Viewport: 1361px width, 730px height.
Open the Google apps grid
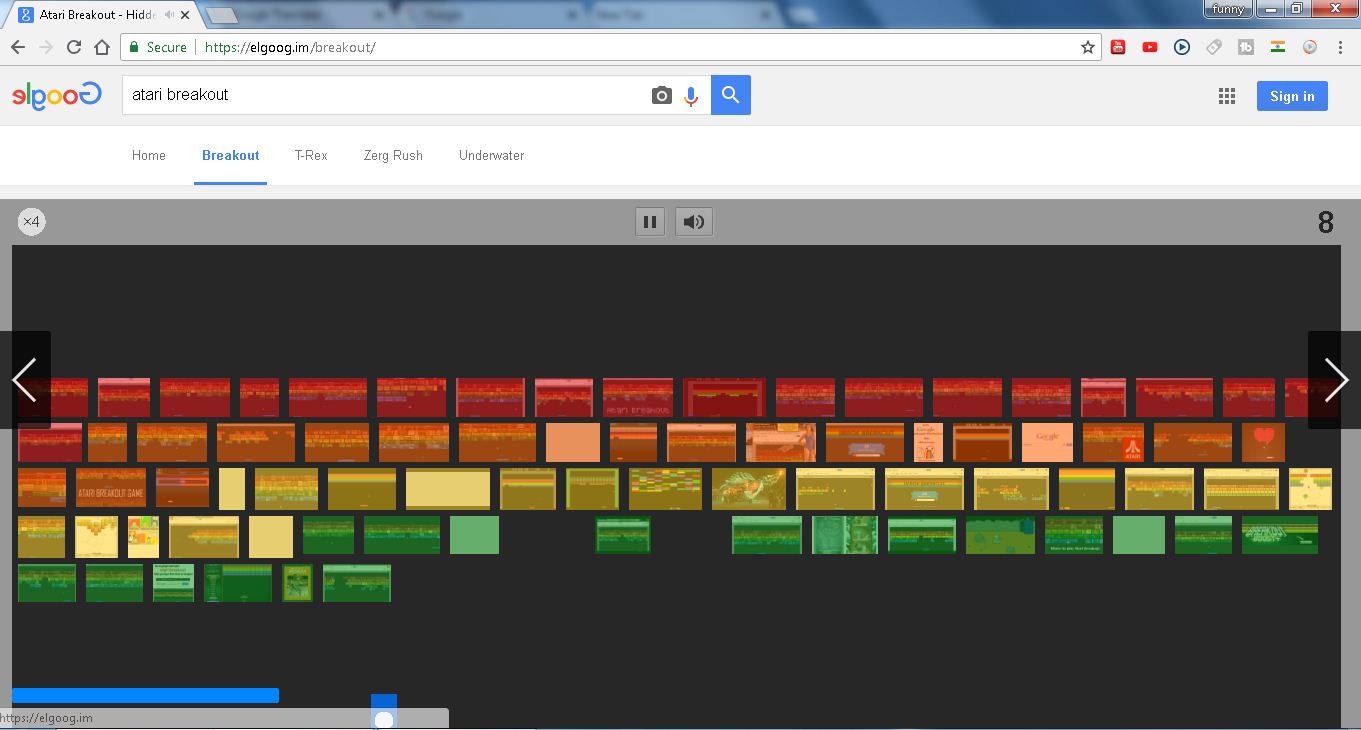click(1227, 96)
